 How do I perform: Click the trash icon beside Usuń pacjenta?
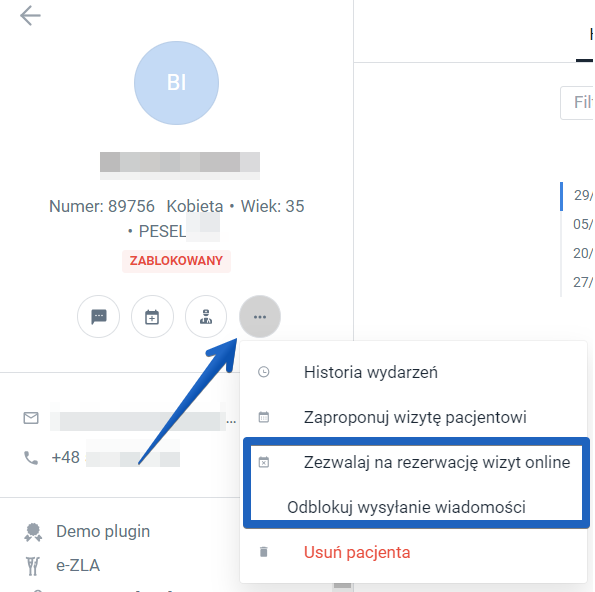tap(264, 552)
